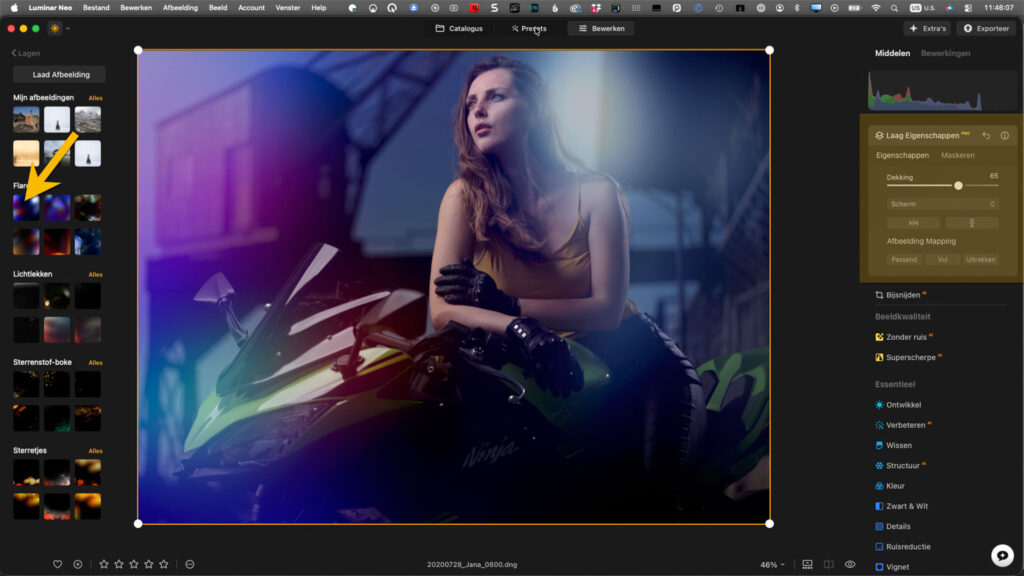The width and height of the screenshot is (1024, 576).
Task: Select first Sterretjes overlay thumbnail
Action: coord(26,472)
